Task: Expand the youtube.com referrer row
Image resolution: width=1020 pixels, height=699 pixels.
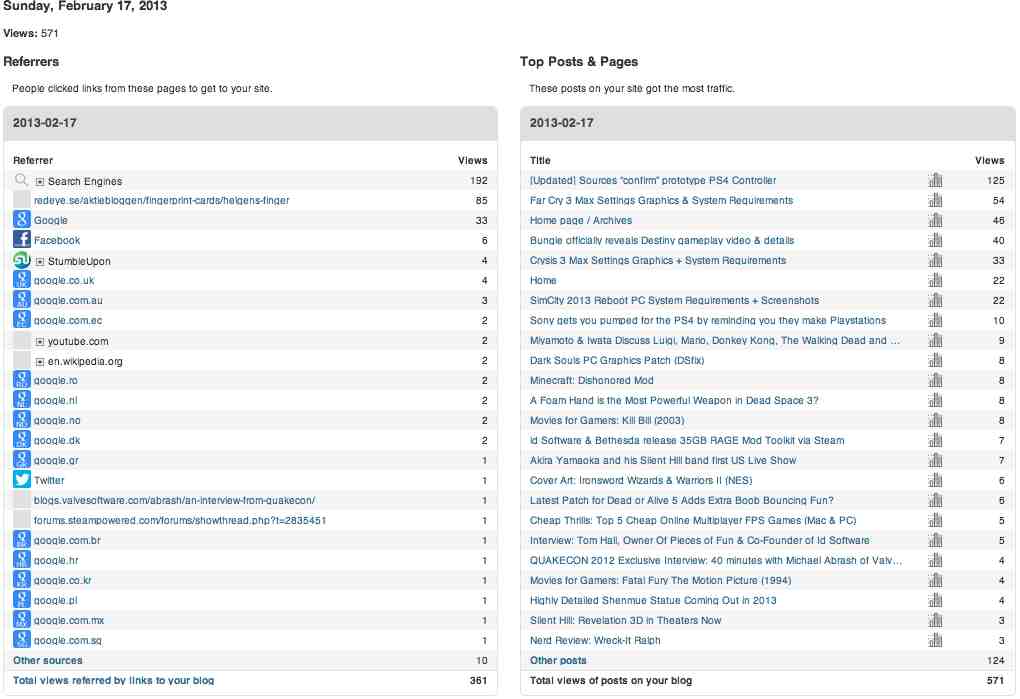Action: click(x=40, y=341)
